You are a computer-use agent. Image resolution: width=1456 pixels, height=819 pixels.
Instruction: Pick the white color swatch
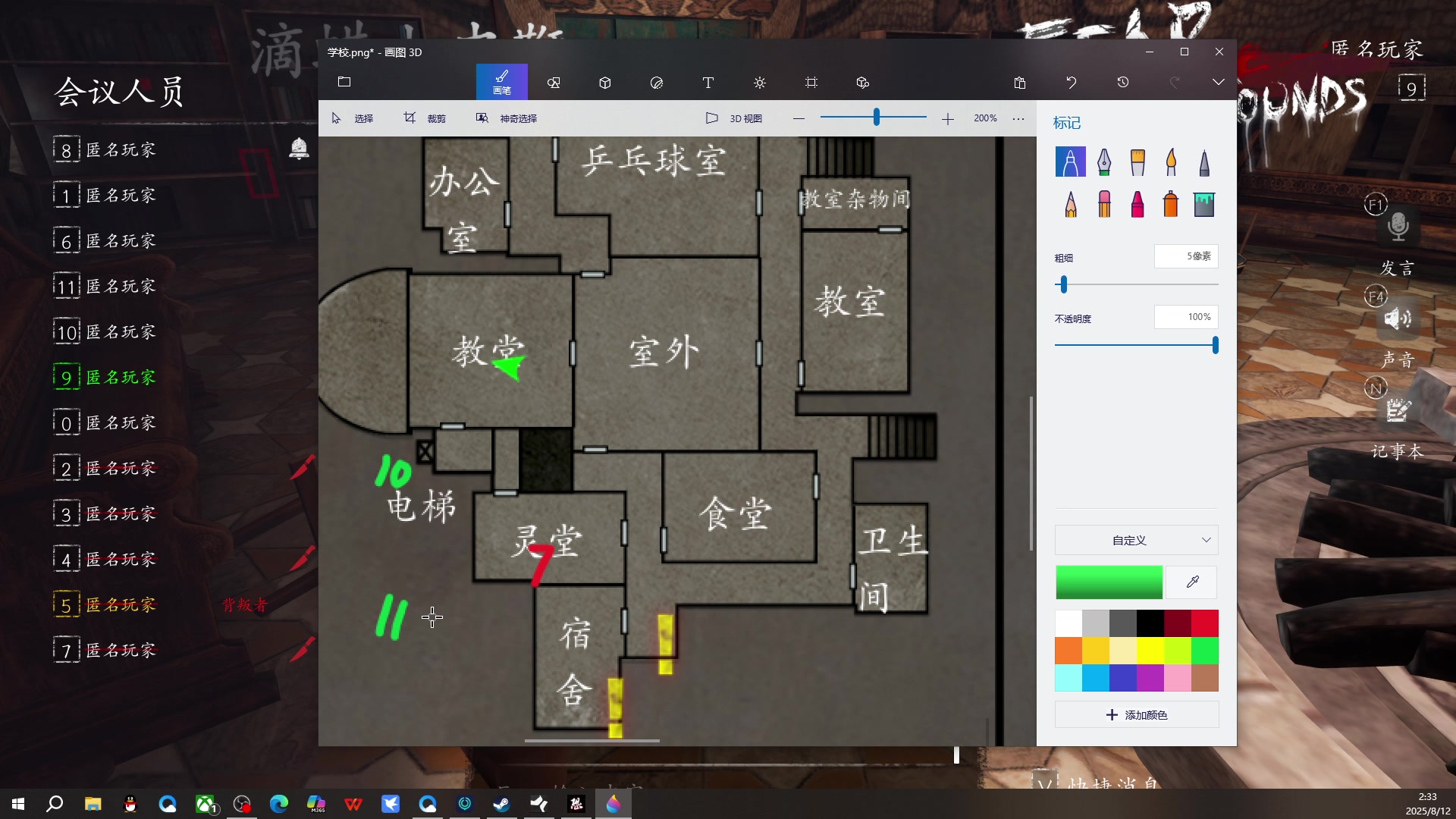pos(1068,623)
